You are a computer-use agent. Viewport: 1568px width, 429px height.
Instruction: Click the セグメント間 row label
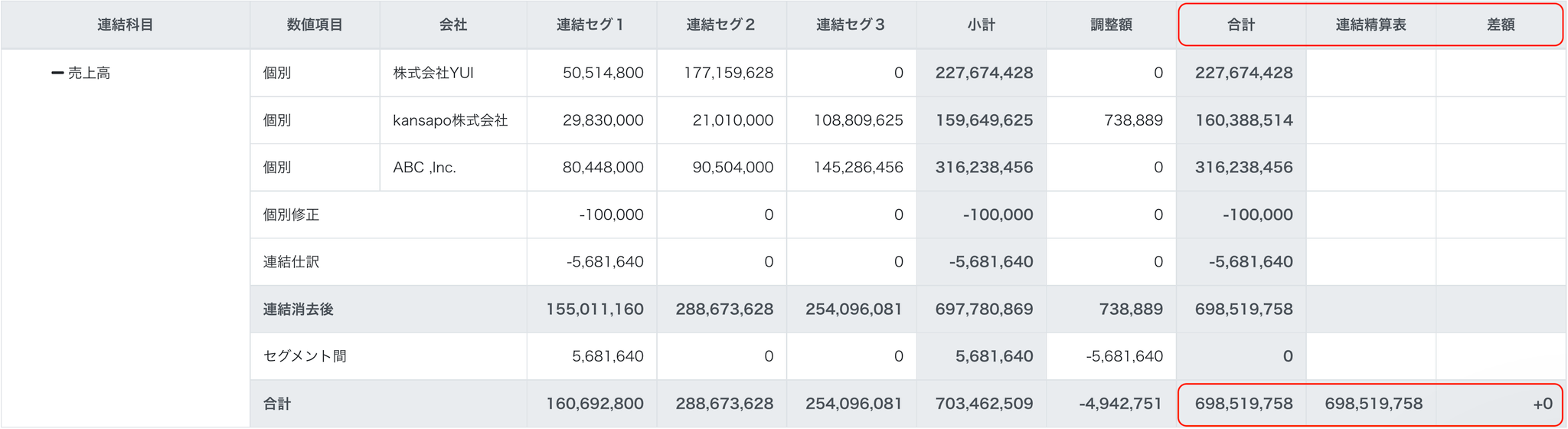point(305,356)
